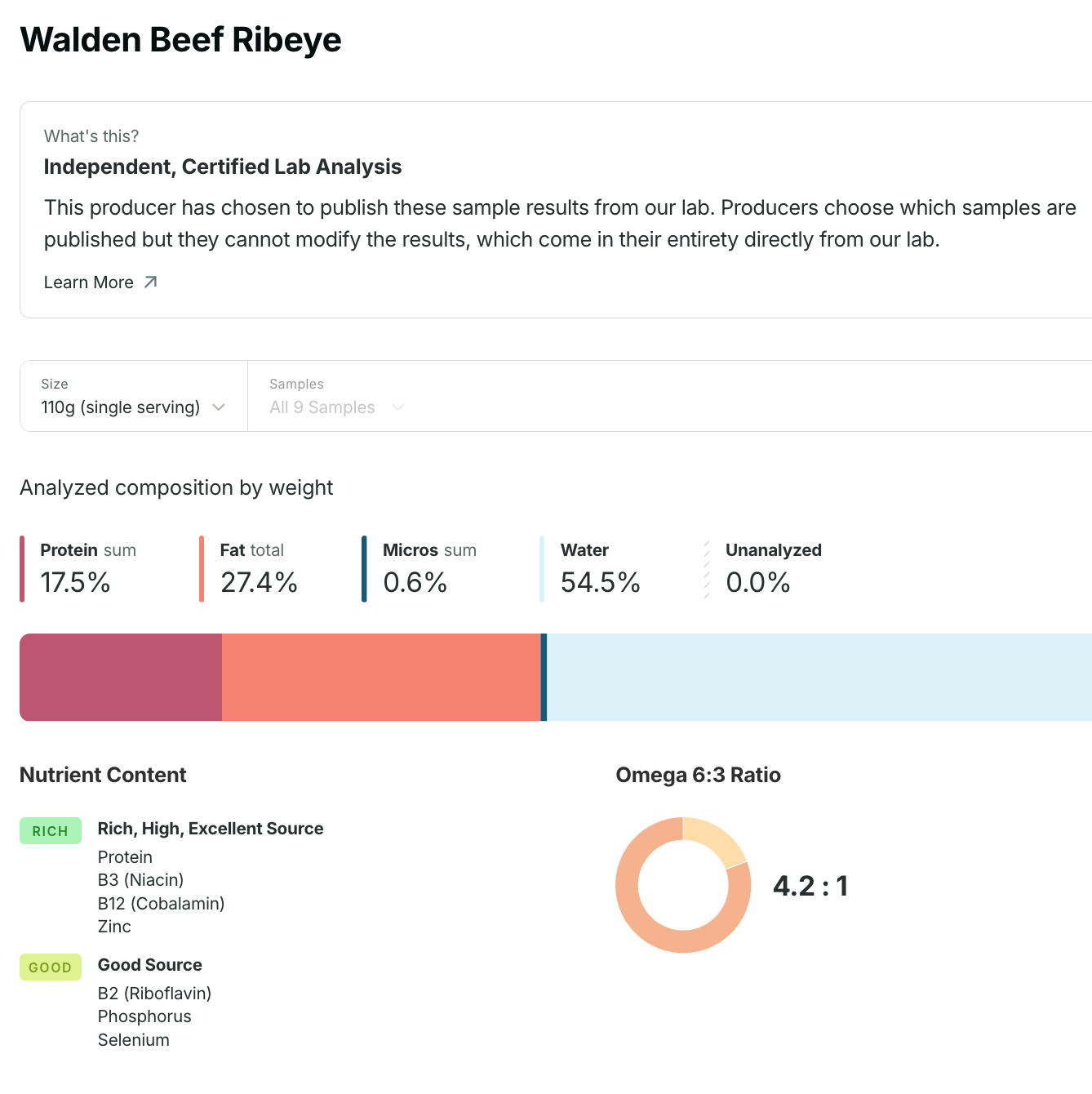Select the Fat total 27.4% legend
Viewport: 1092px width, 1094px height.
coord(258,569)
